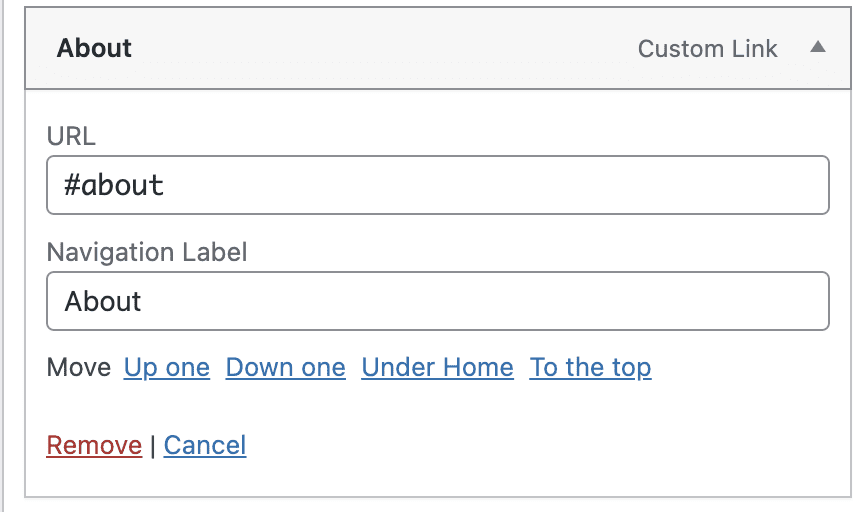Click the Move label text

tap(78, 368)
